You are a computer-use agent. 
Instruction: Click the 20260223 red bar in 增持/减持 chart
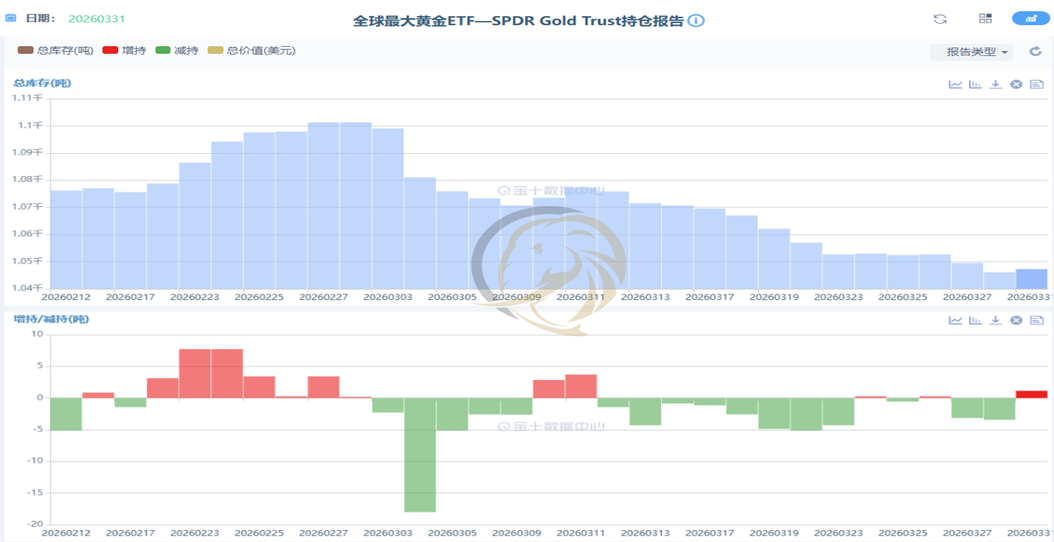tap(195, 373)
